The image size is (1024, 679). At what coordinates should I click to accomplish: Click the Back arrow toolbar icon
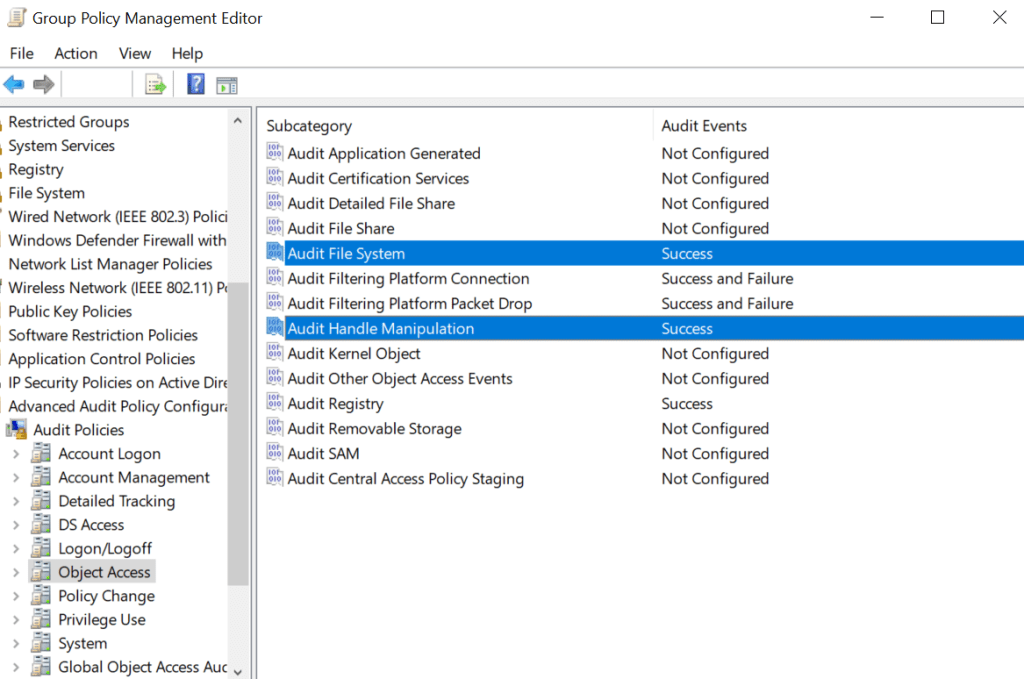pyautogui.click(x=14, y=84)
